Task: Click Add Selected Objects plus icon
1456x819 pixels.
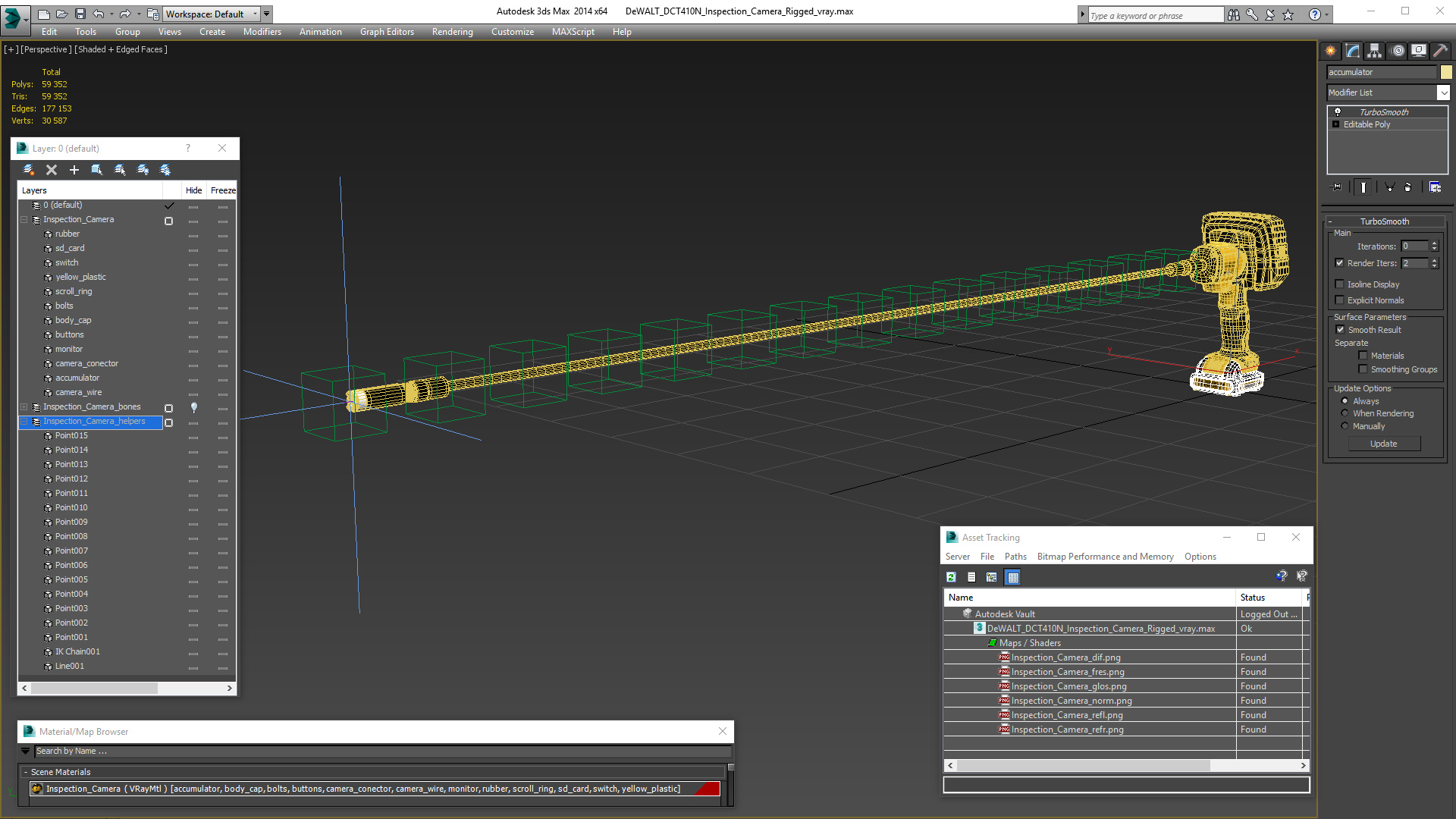Action: pos(74,170)
